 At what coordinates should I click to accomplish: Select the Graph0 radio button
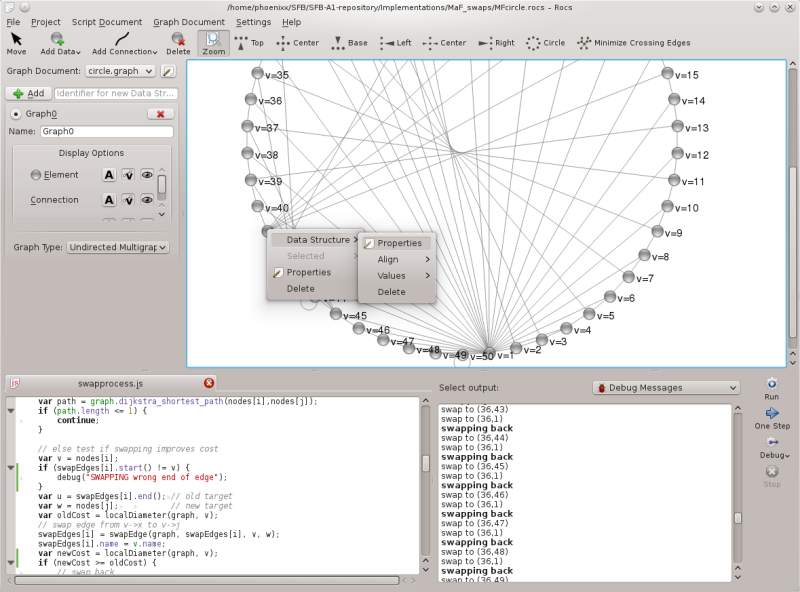pos(17,114)
